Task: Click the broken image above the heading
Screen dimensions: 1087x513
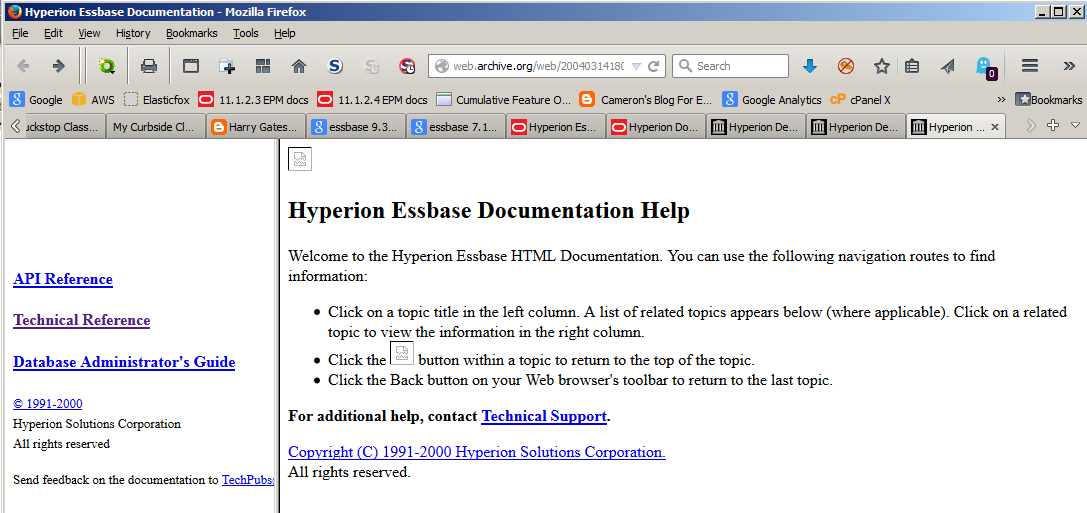Action: pyautogui.click(x=299, y=159)
